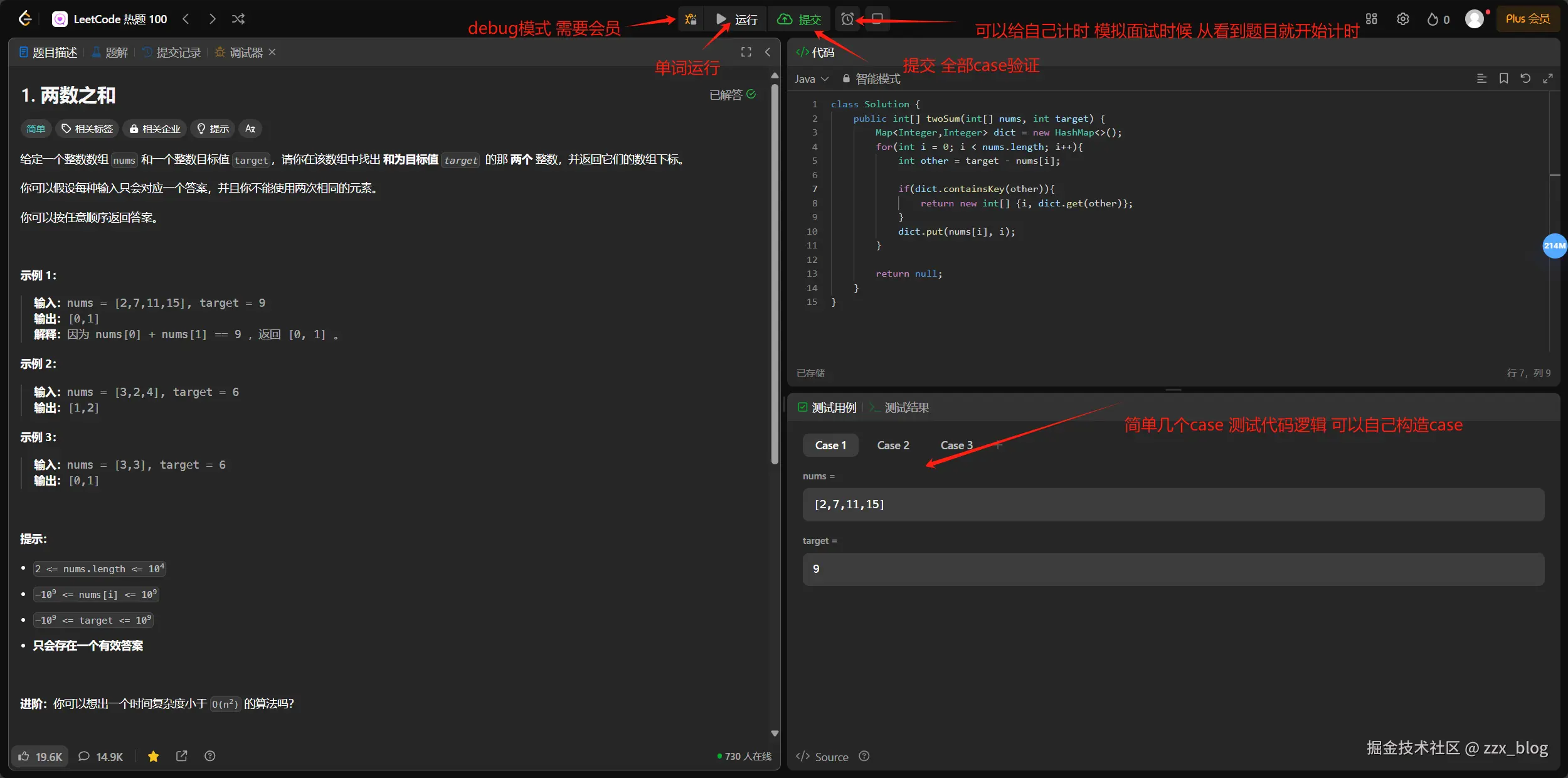Viewport: 1568px width, 778px height.
Task: Format code with the align icon
Action: (1481, 78)
